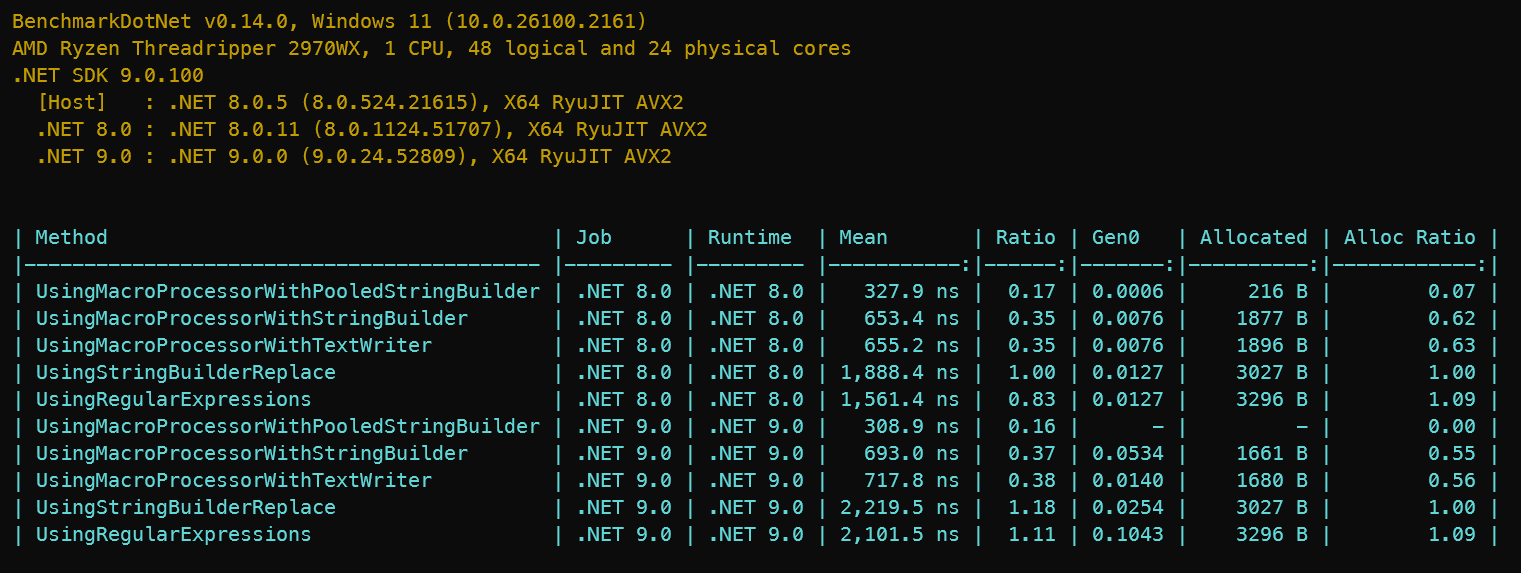Image resolution: width=1521 pixels, height=573 pixels.
Task: Click the [Host] label
Action: click(72, 102)
